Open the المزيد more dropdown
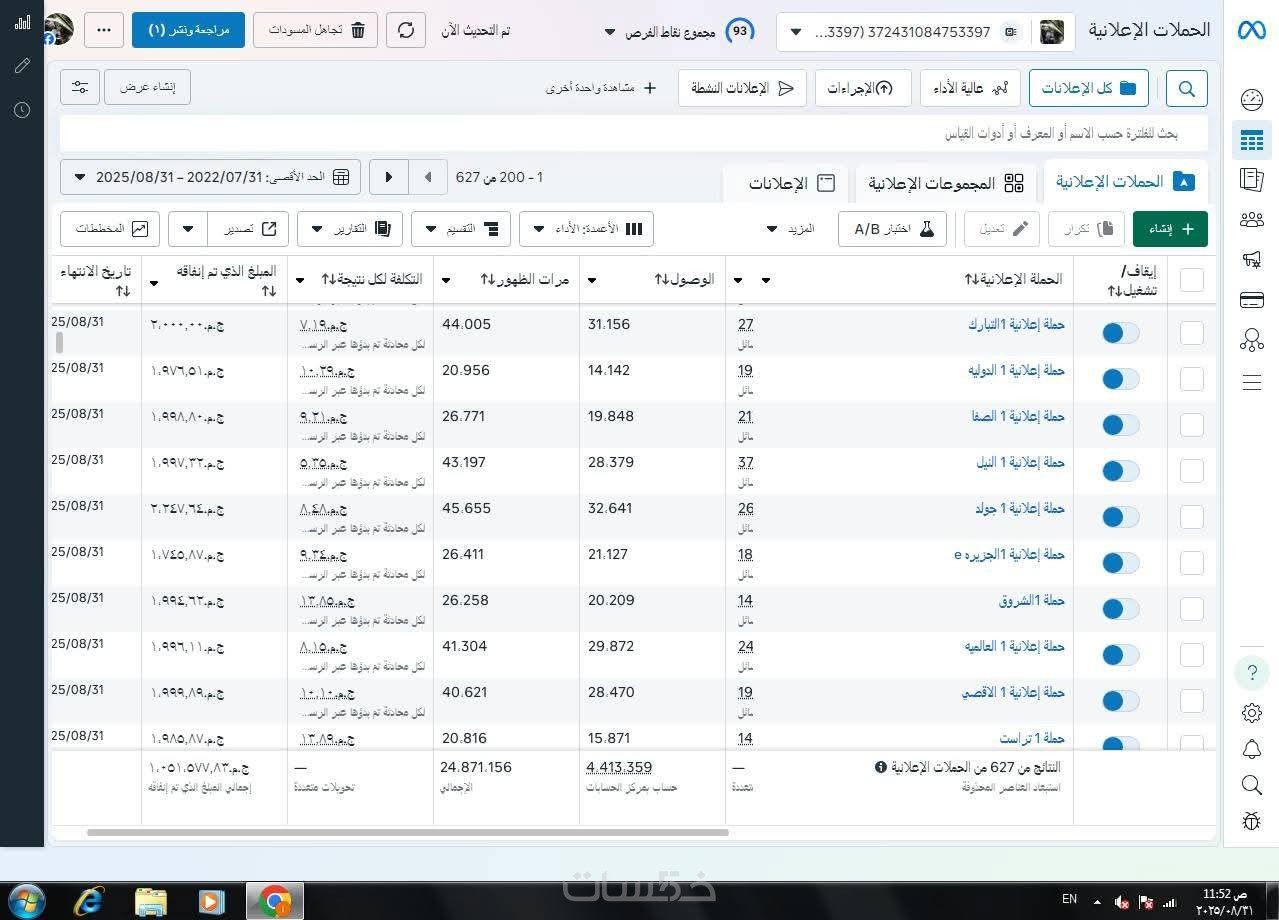The height and width of the screenshot is (920, 1279). point(790,229)
